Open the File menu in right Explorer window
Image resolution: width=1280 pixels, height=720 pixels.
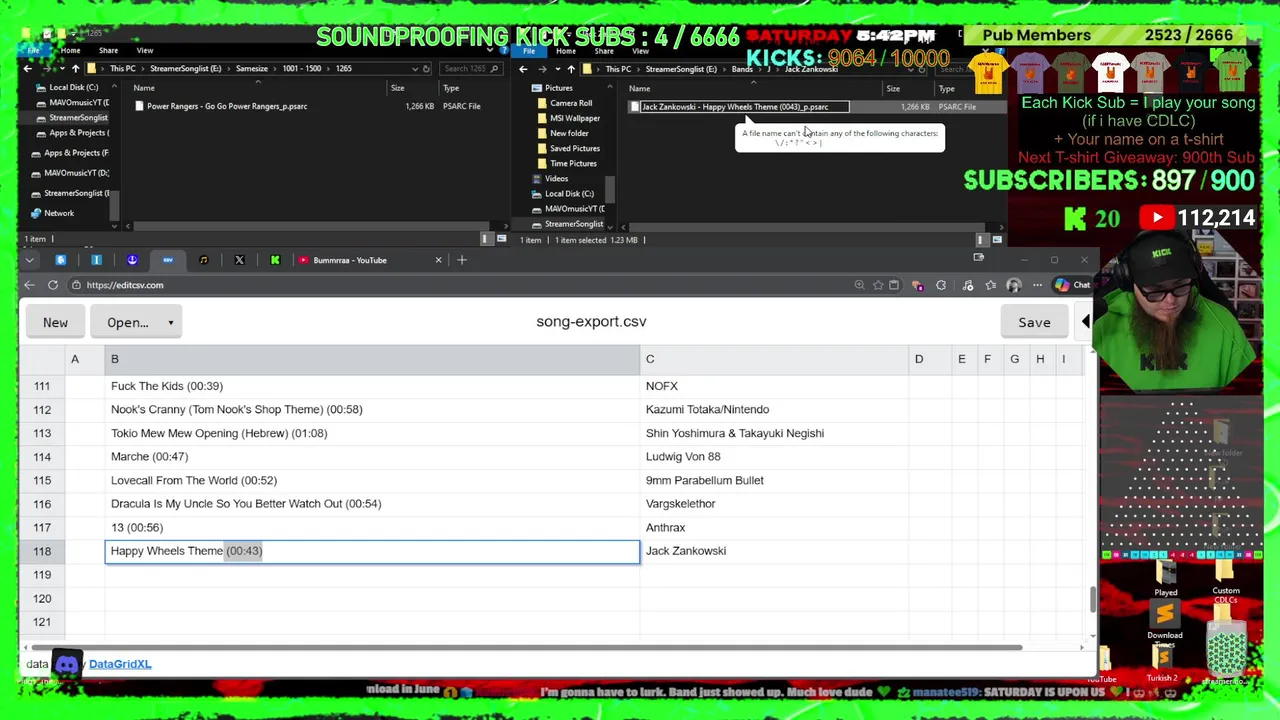529,50
